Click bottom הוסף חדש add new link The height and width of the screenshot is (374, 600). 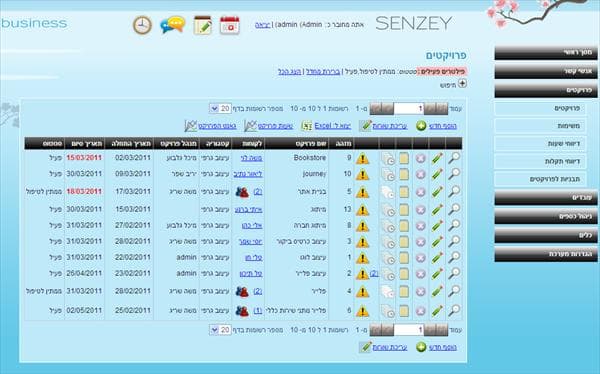pyautogui.click(x=443, y=348)
